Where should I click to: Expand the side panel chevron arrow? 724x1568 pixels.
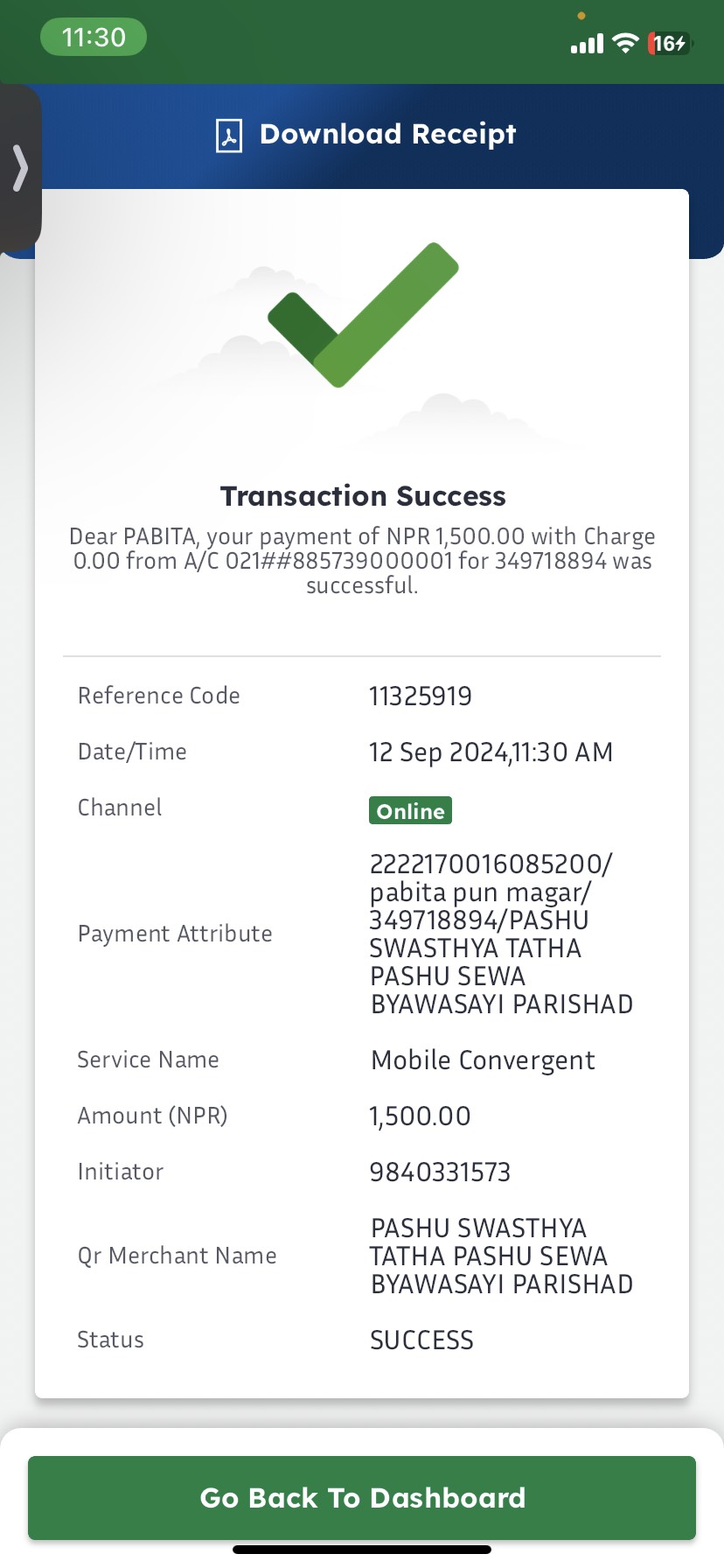pos(20,168)
